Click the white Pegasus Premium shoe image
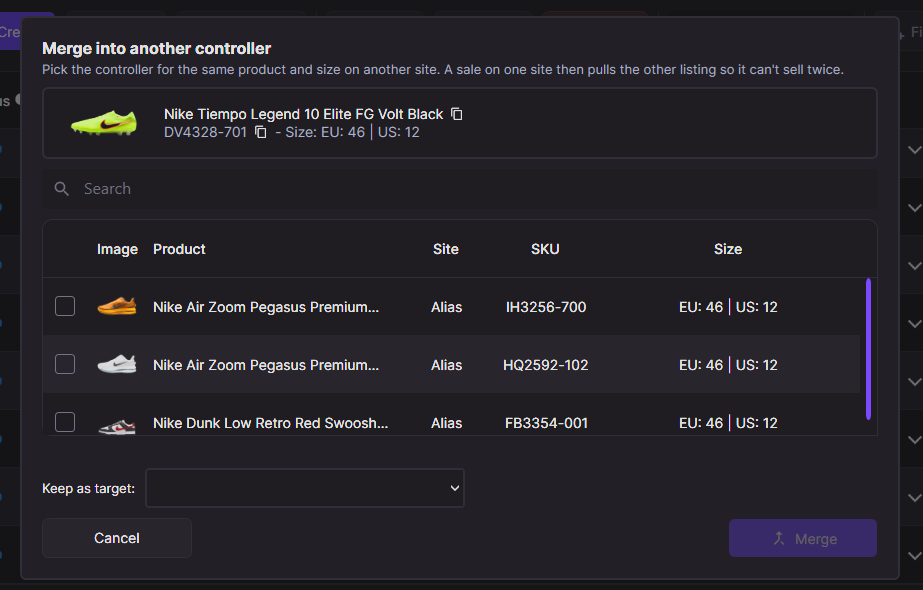Screen dimensions: 923x590 tap(117, 364)
